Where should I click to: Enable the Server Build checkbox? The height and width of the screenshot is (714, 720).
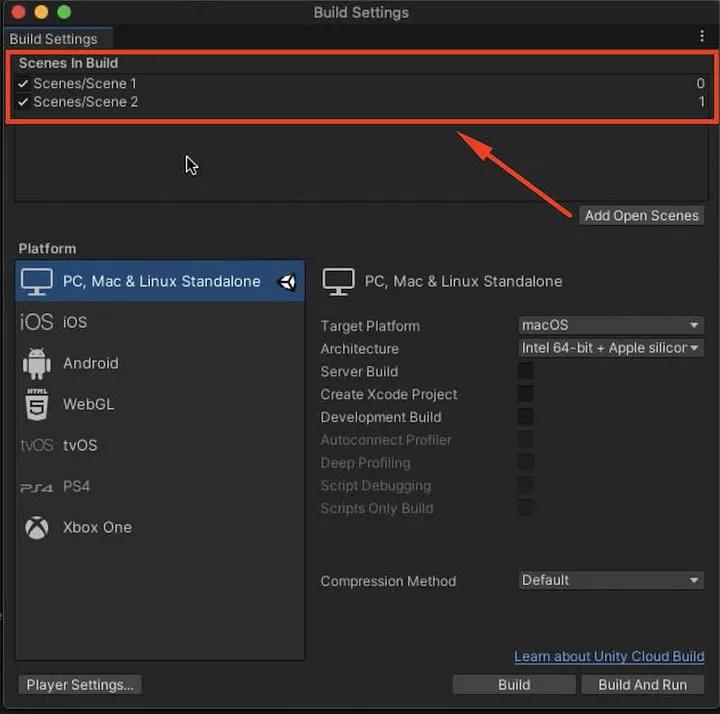(526, 371)
